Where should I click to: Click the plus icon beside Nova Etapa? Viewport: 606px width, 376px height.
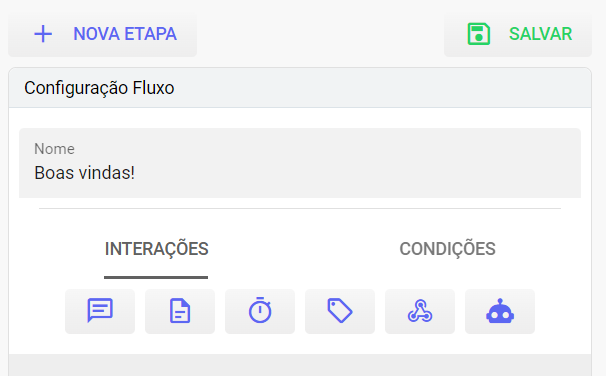point(43,34)
